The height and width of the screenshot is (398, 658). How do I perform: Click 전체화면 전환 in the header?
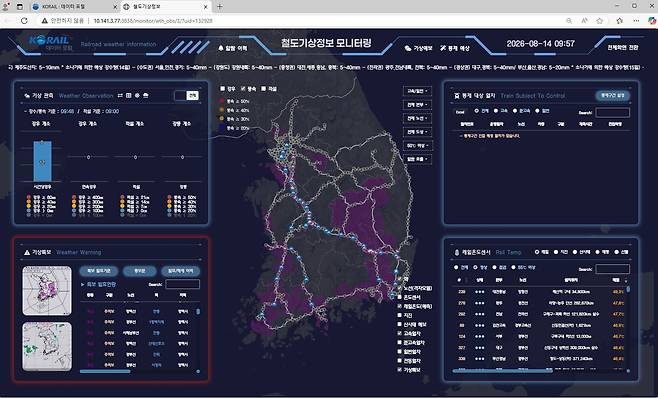tap(623, 48)
